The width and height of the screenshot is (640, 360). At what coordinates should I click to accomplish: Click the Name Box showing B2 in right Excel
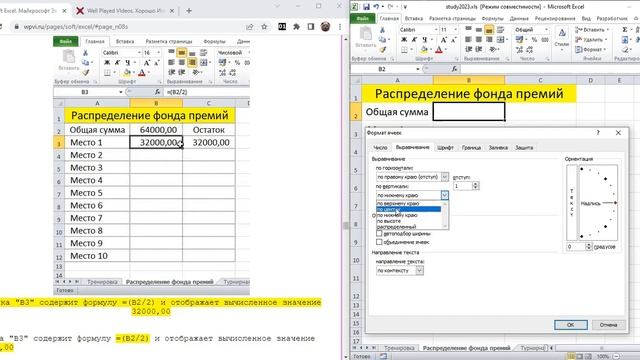(383, 69)
